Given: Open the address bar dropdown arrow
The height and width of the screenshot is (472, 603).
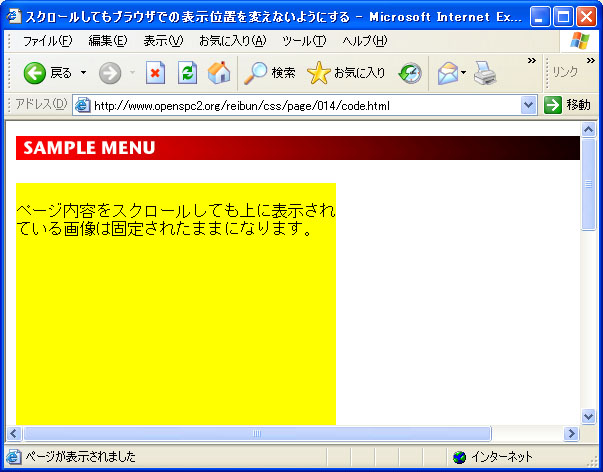Looking at the screenshot, I should pos(529,105).
